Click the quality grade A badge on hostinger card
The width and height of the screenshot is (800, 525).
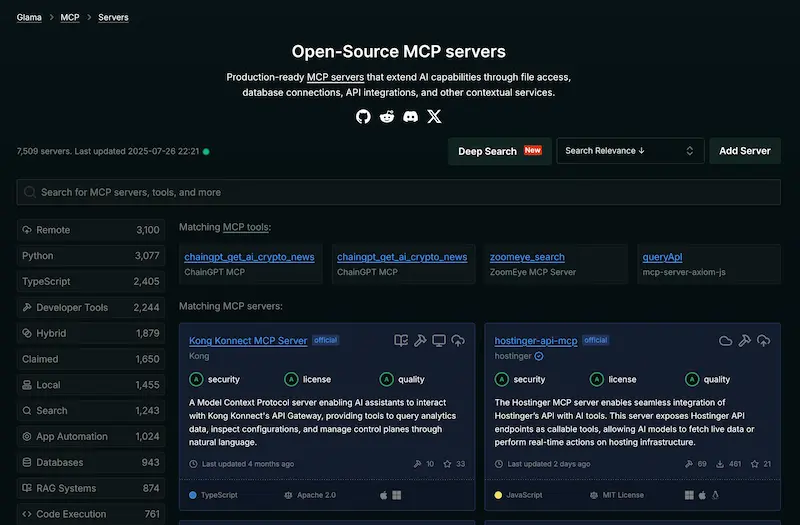coord(692,379)
